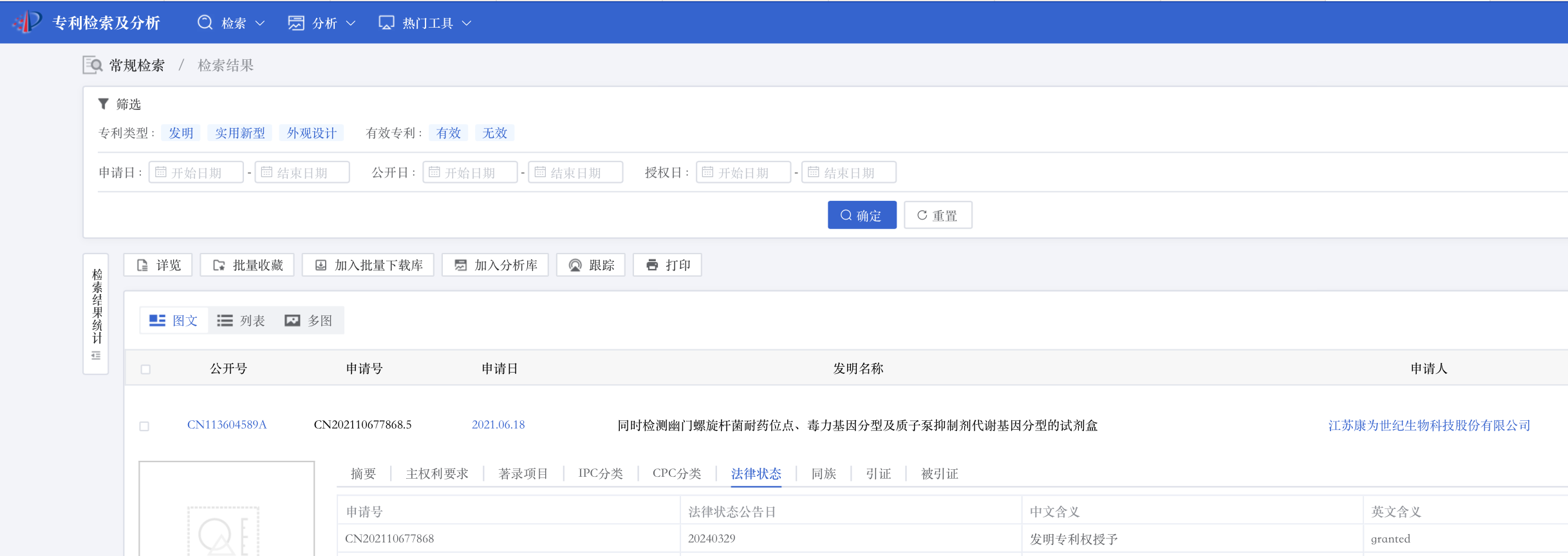This screenshot has height=556, width=1568.
Task: Switch to the IPC分类 tab
Action: (601, 474)
